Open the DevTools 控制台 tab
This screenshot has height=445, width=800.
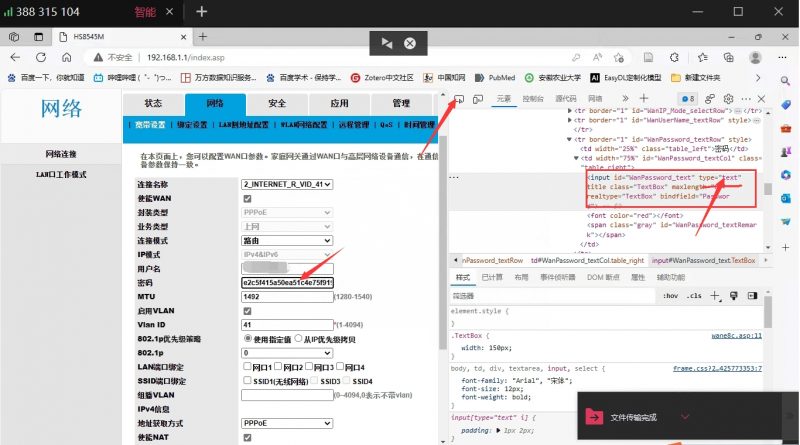point(533,98)
